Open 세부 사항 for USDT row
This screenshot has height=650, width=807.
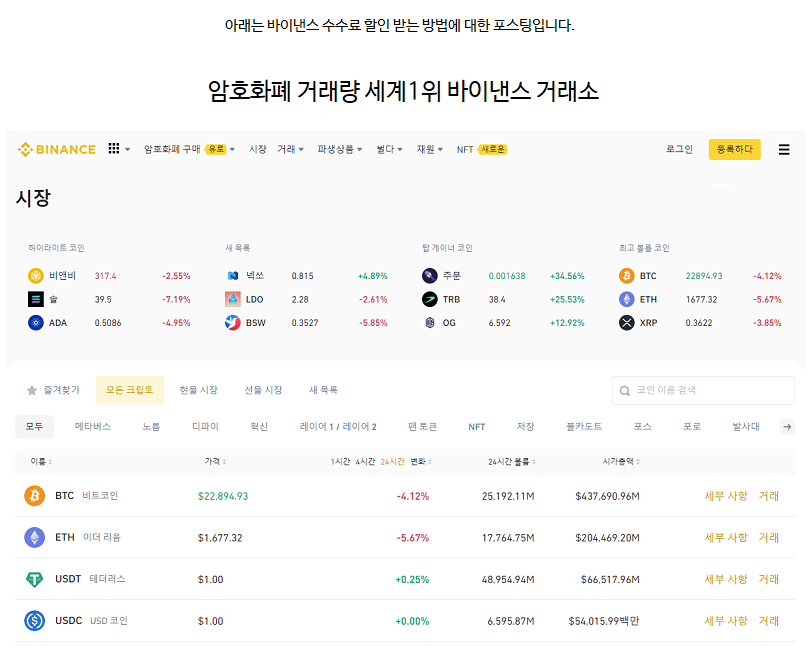(x=726, y=579)
